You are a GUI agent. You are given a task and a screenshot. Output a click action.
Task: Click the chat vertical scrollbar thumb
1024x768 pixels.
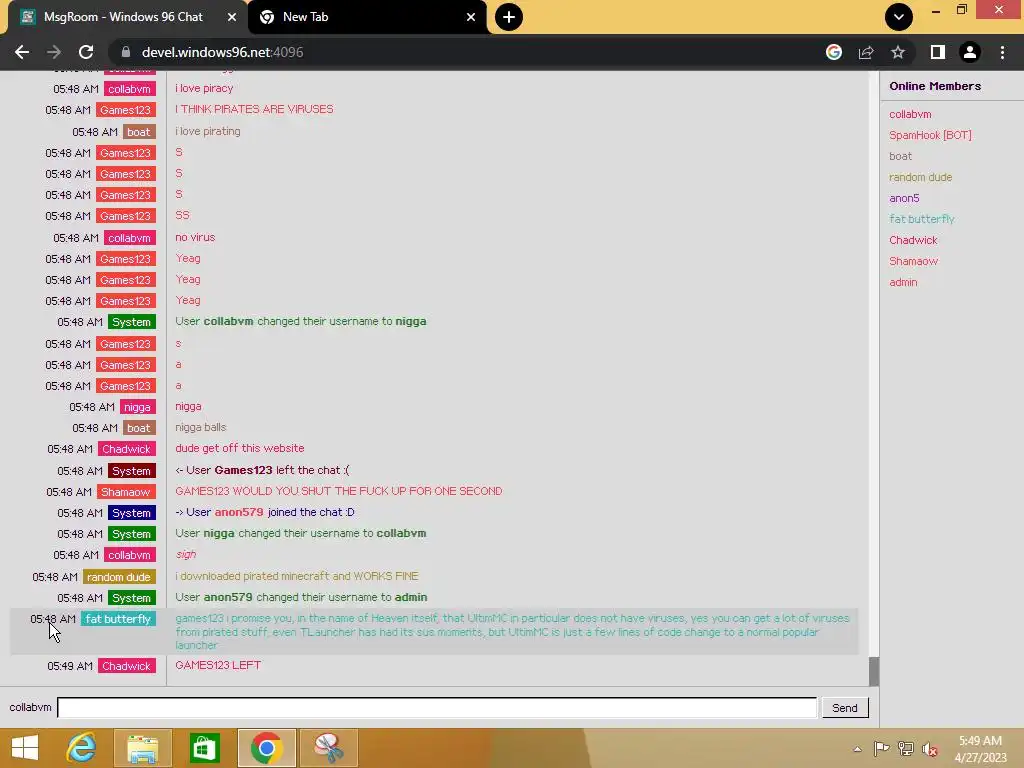(x=874, y=671)
